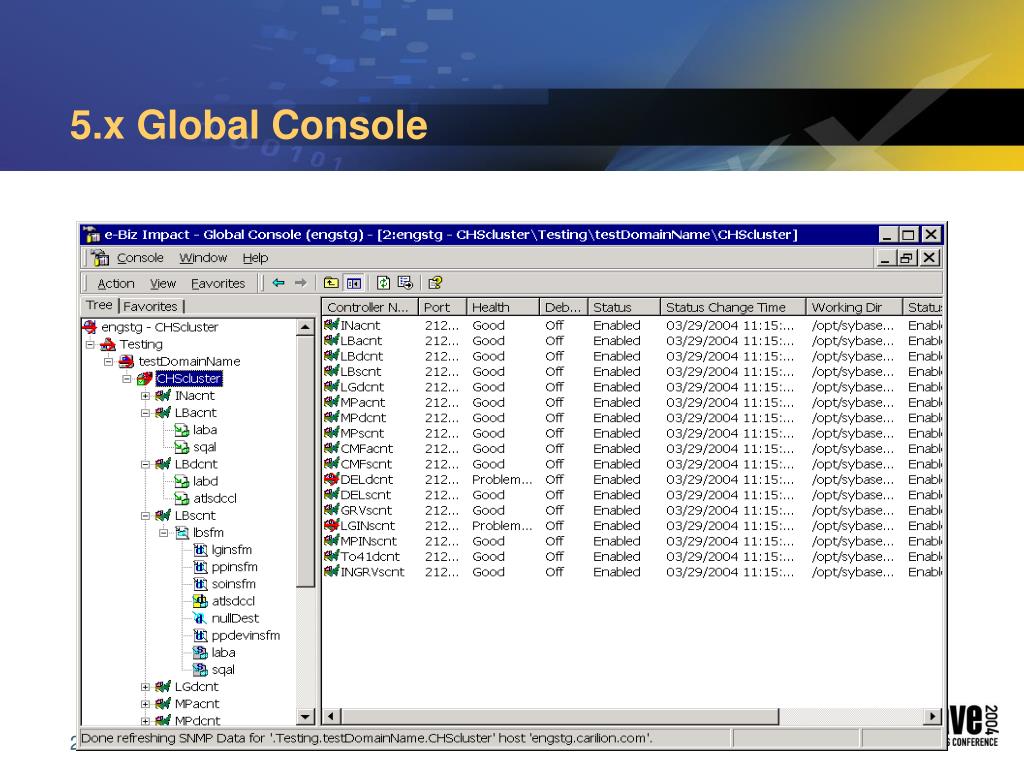
Task: Click tree pane scroll down arrow
Action: 305,717
